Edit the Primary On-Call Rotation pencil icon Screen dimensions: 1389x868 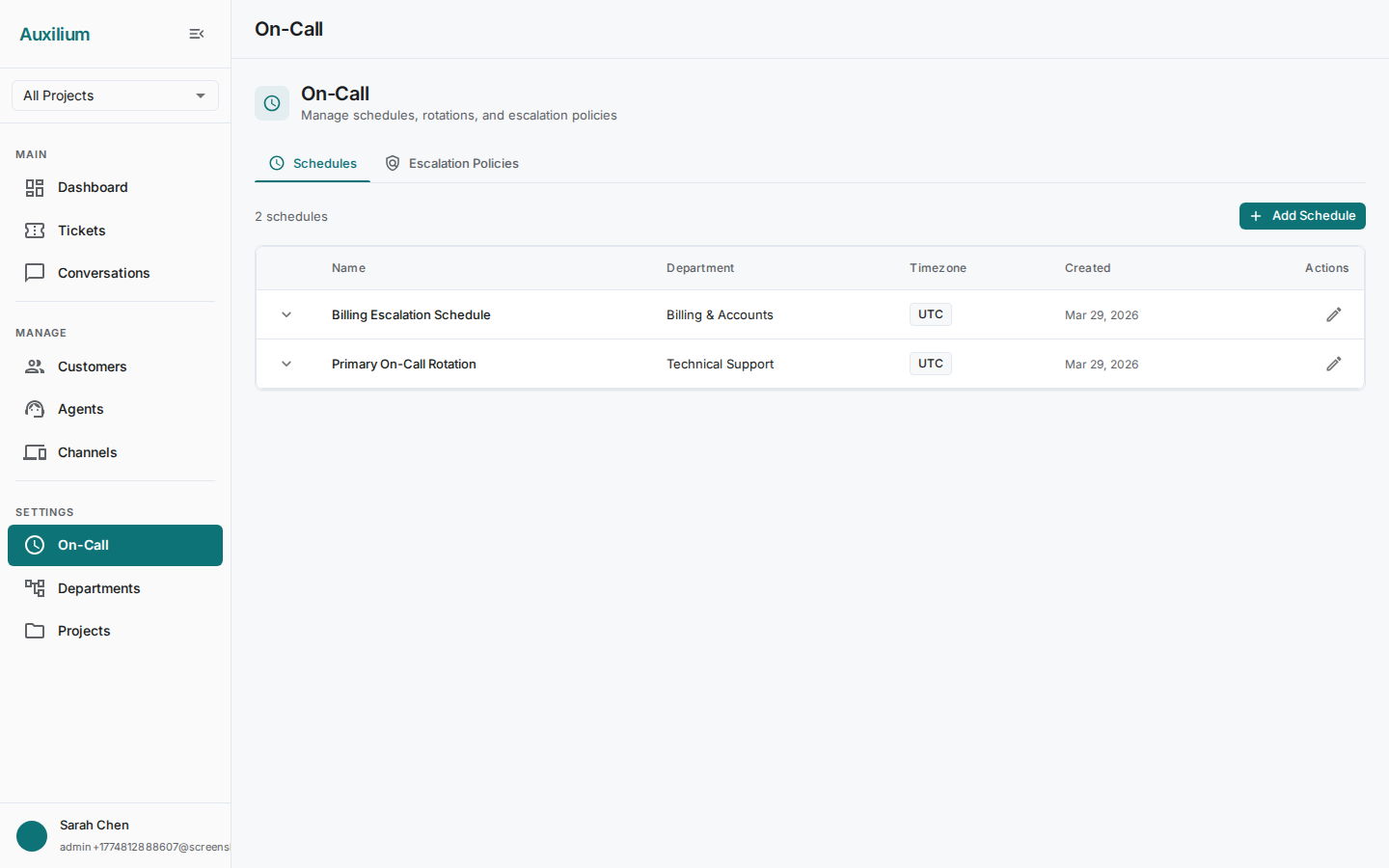[1333, 365]
